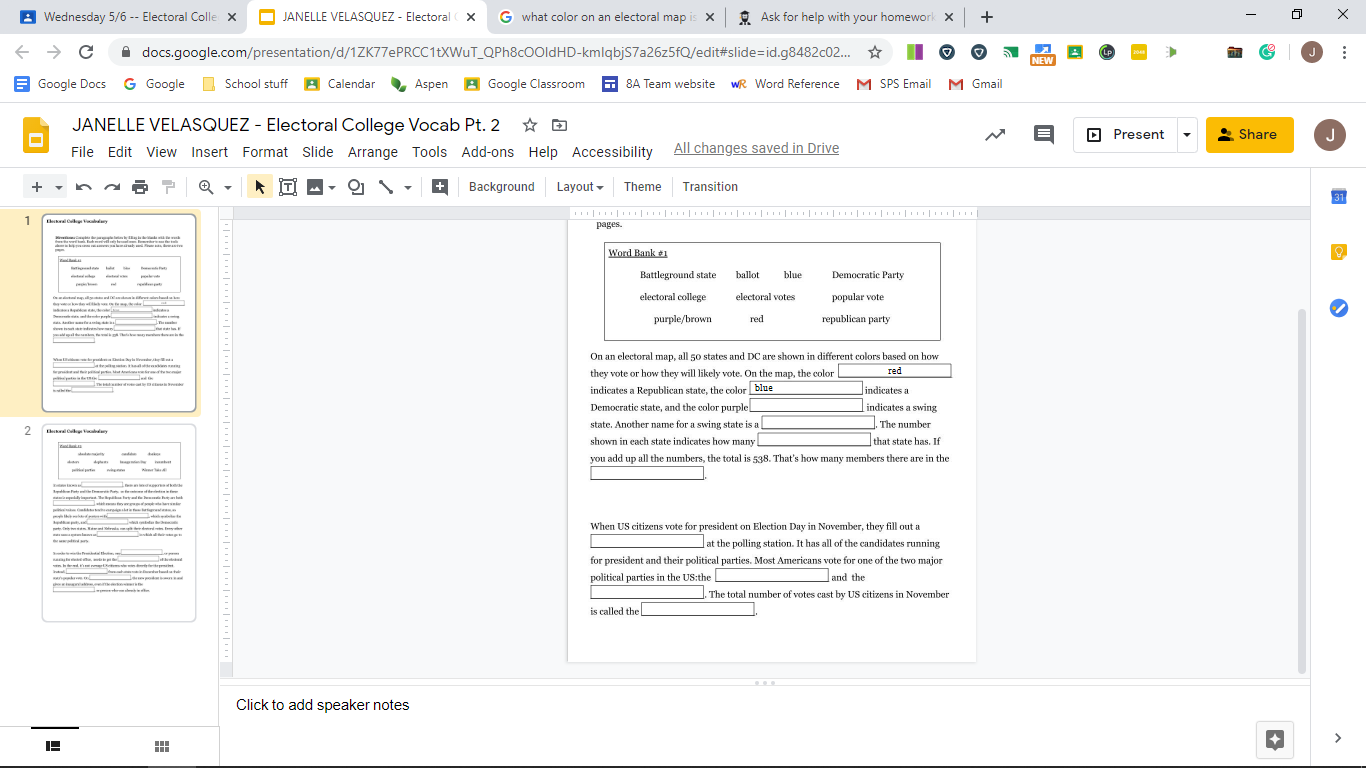Screen dimensions: 1366x768
Task: Star the presentation title
Action: [x=530, y=125]
